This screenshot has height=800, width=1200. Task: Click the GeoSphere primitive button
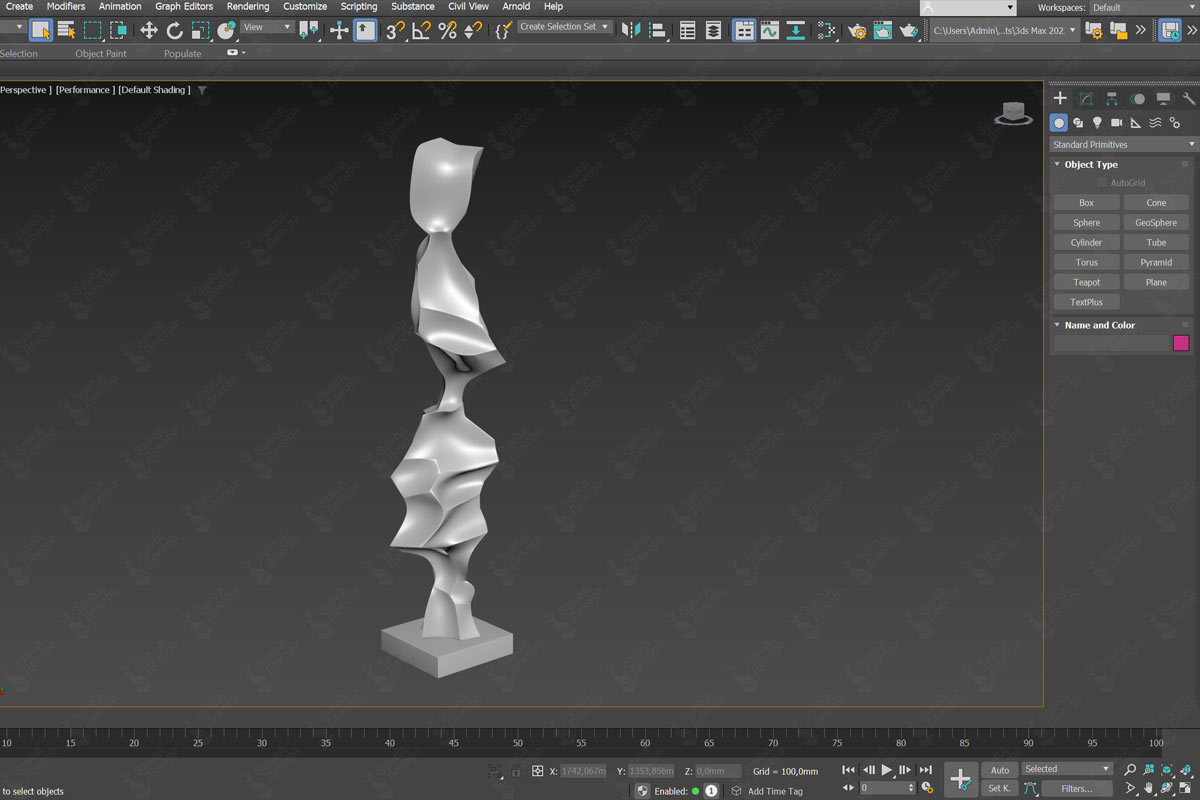tap(1156, 223)
